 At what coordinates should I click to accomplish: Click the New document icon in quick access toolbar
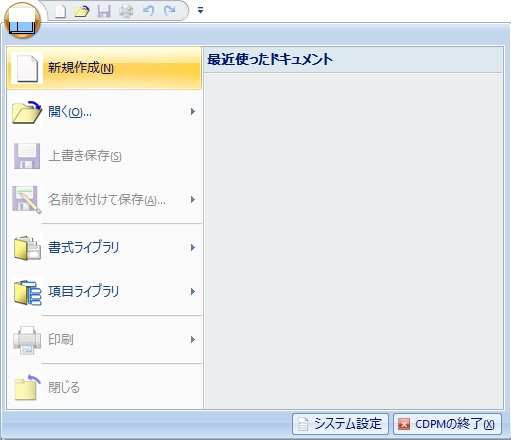coord(60,11)
